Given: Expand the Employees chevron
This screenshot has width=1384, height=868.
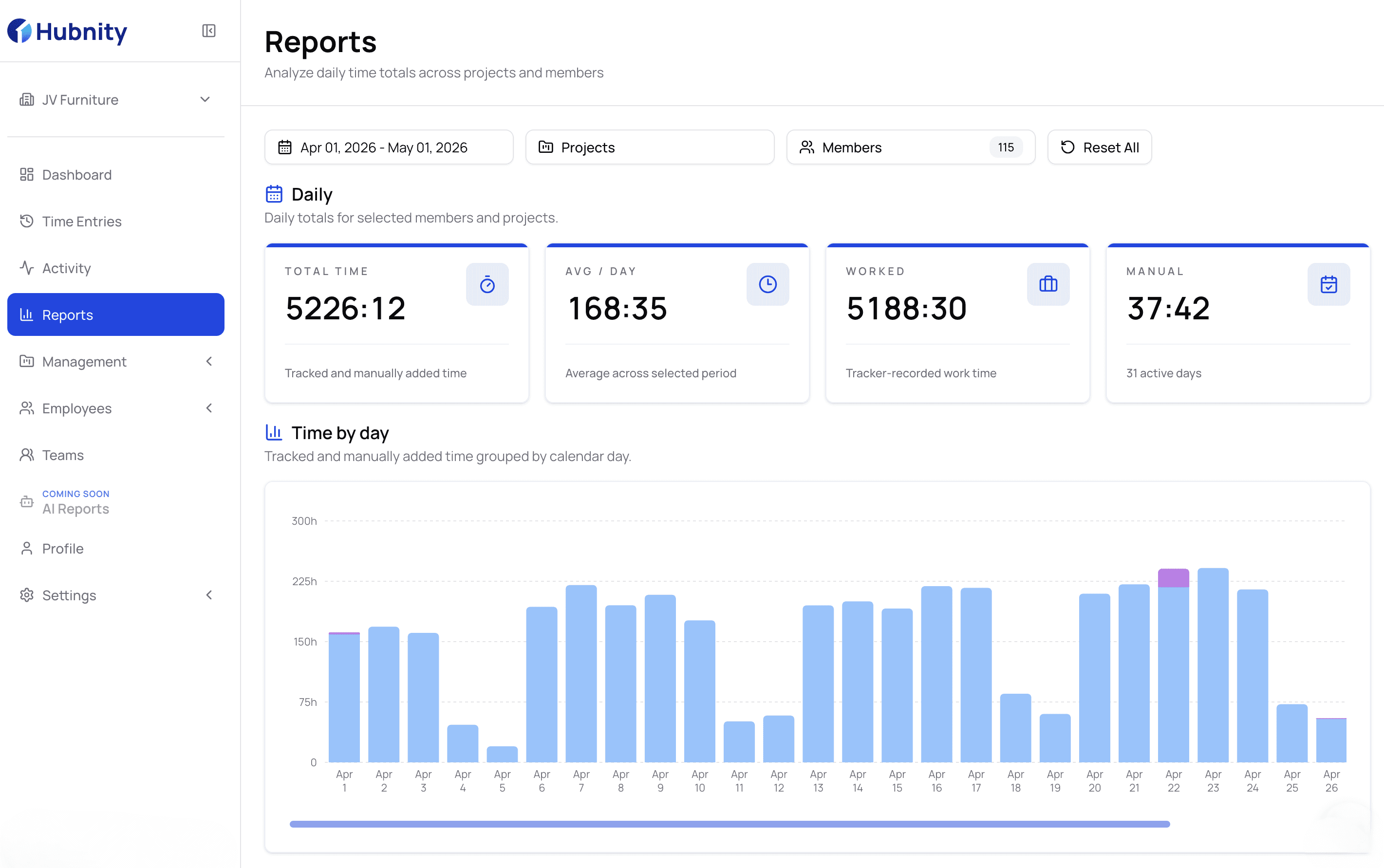Looking at the screenshot, I should 209,408.
